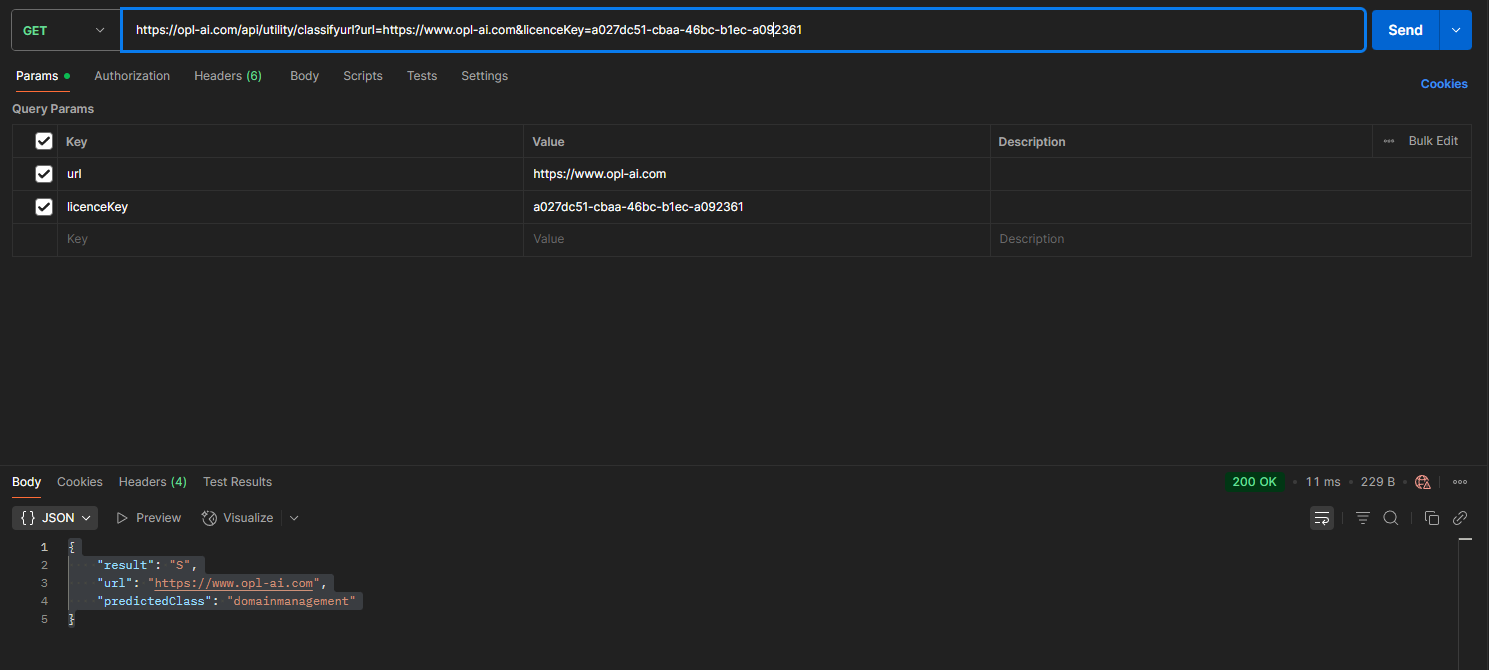This screenshot has width=1489, height=670.
Task: Open the response three-dot more options menu
Action: coord(1460,482)
